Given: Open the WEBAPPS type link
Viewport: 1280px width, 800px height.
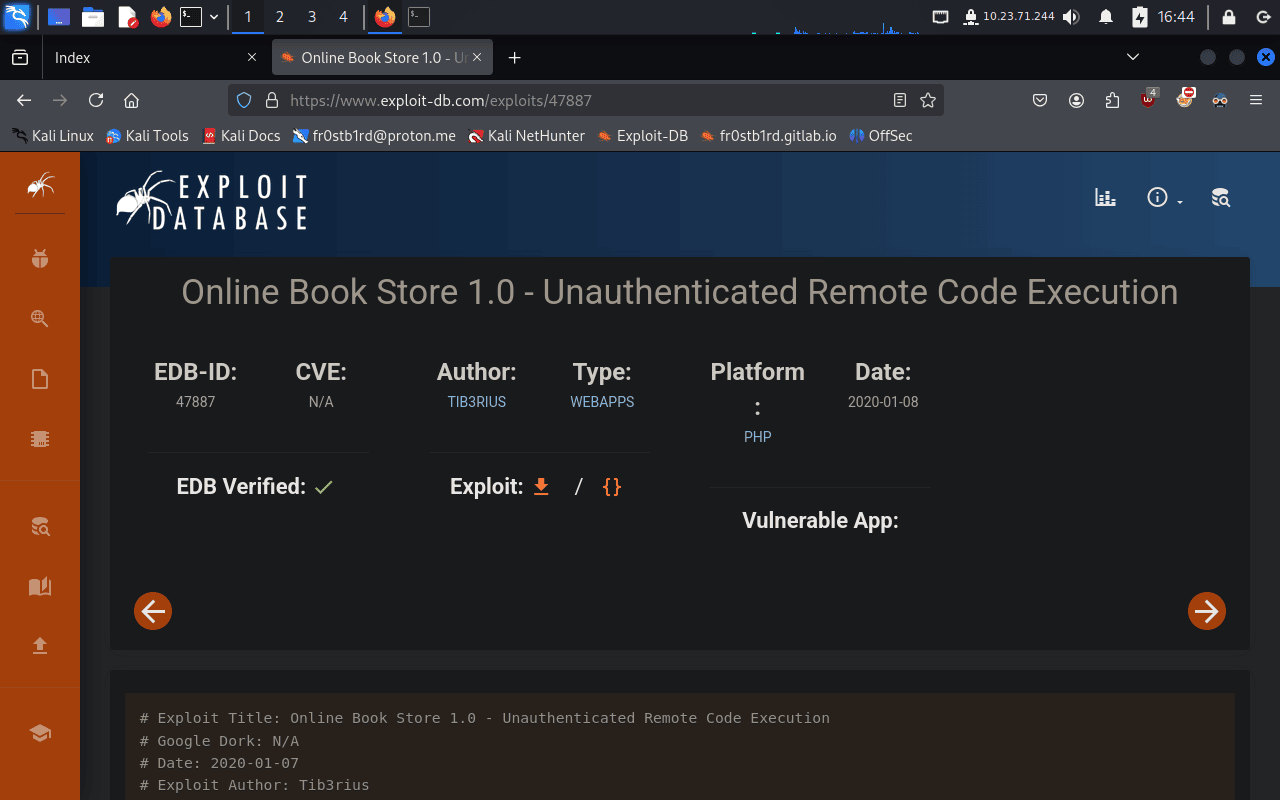Looking at the screenshot, I should point(602,402).
